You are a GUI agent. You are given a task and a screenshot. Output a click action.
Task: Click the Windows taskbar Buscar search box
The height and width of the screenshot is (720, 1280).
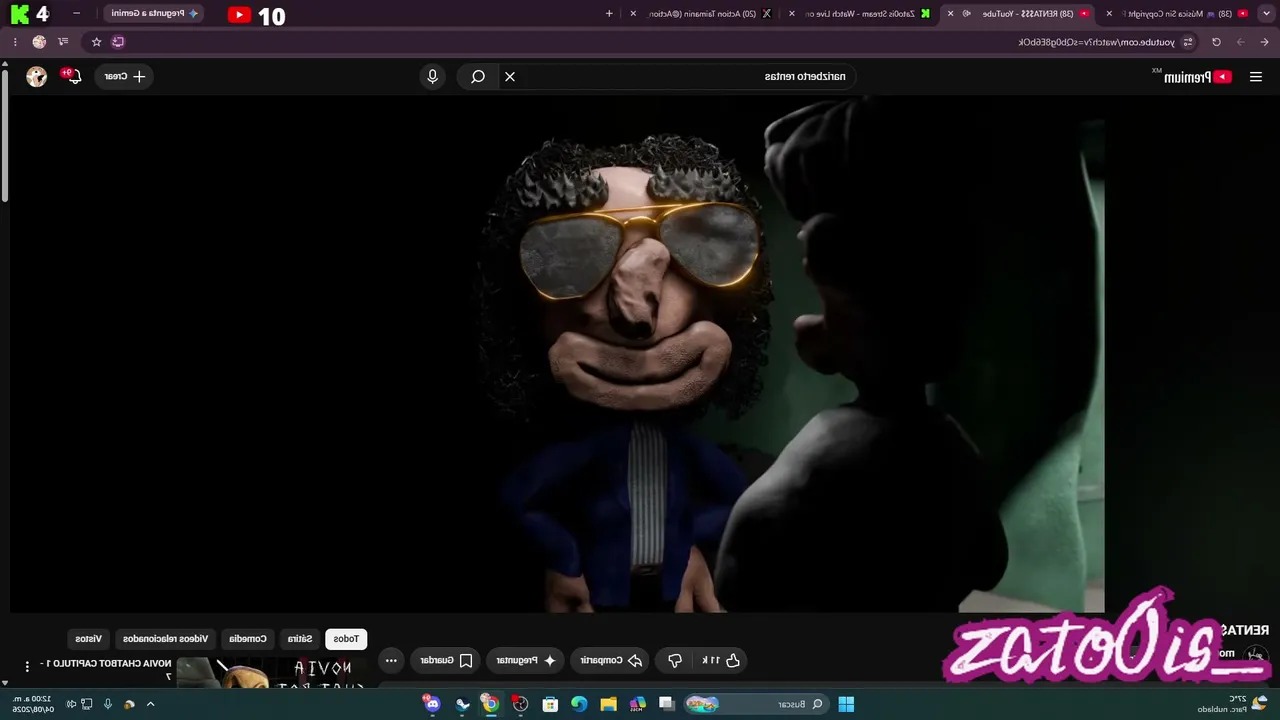758,704
